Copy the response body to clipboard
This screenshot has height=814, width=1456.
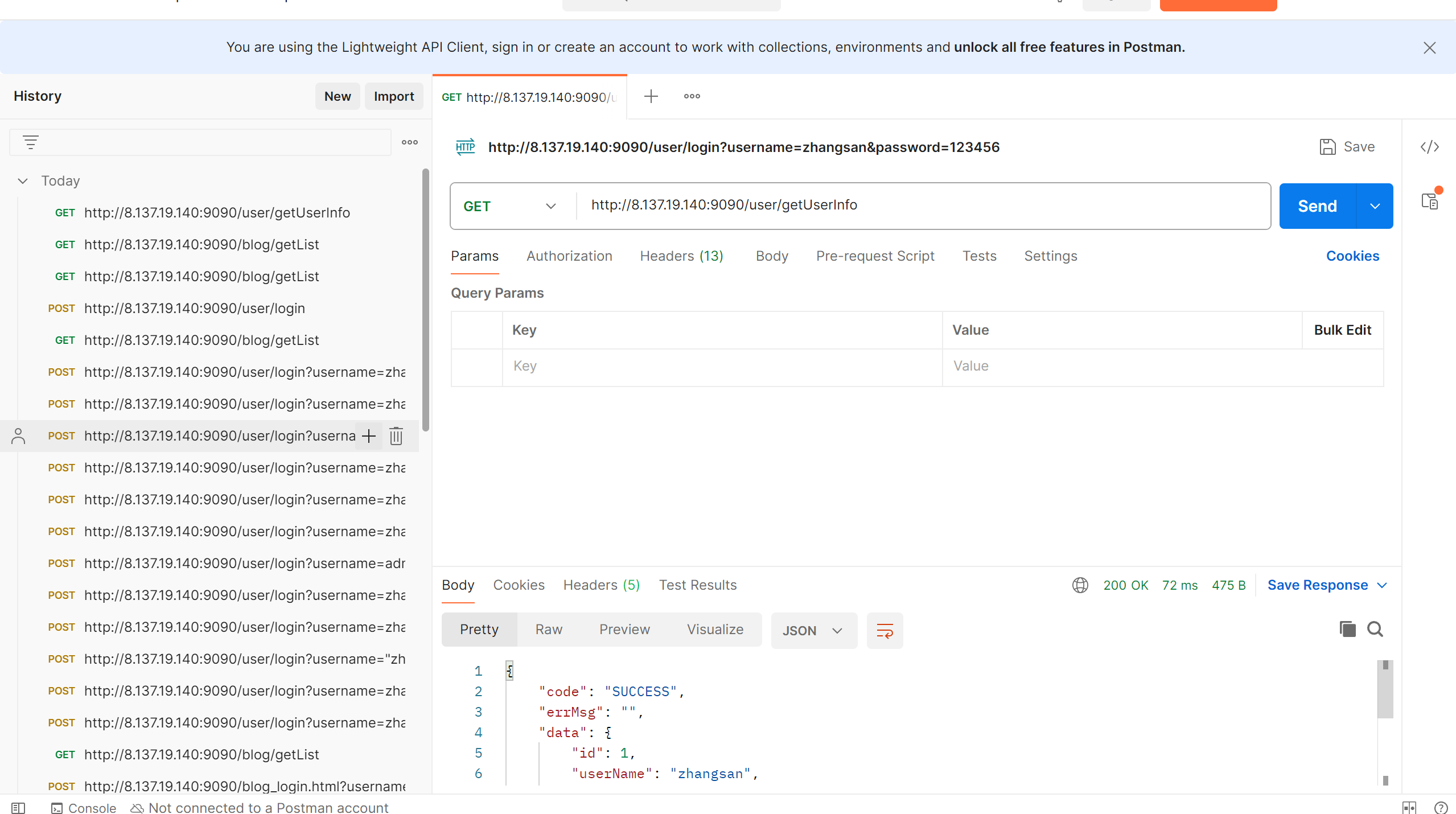(1347, 629)
